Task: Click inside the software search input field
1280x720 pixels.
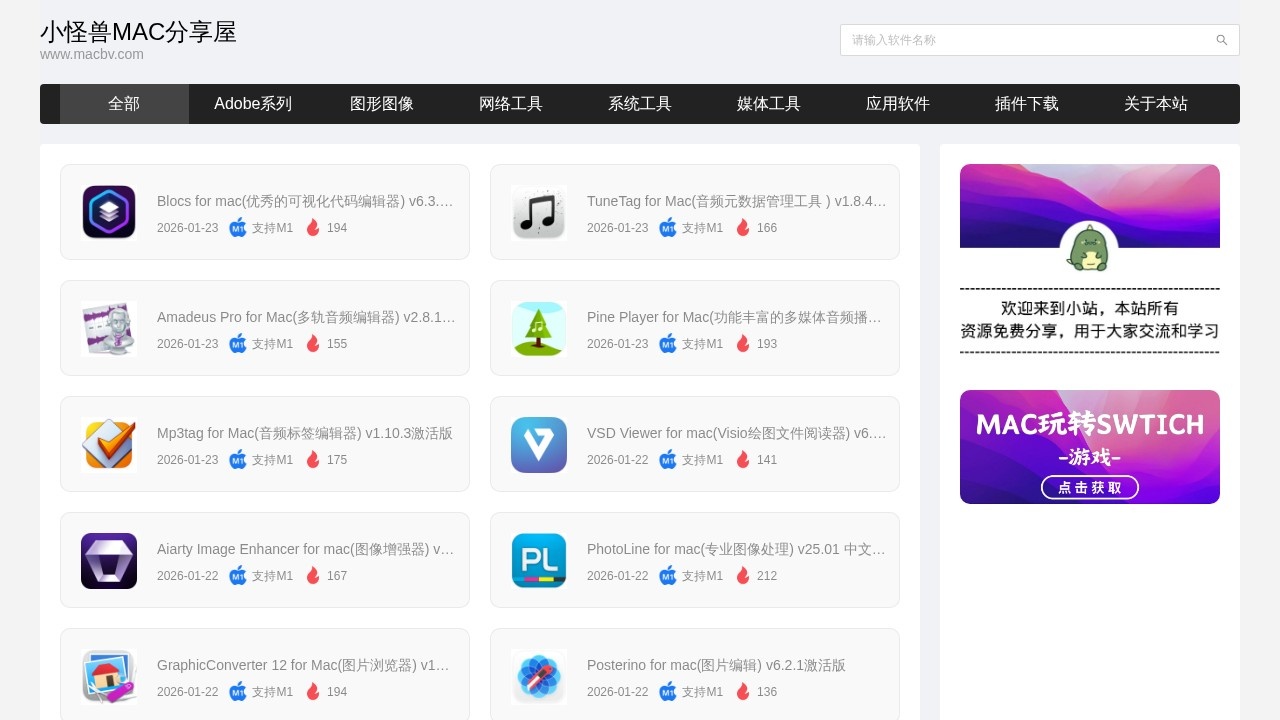Action: pyautogui.click(x=1020, y=40)
